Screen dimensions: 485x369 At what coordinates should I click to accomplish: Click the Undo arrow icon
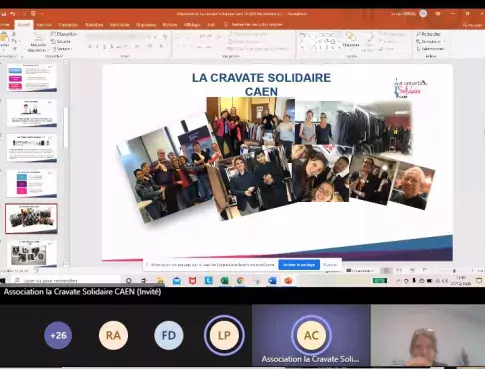[x=13, y=14]
